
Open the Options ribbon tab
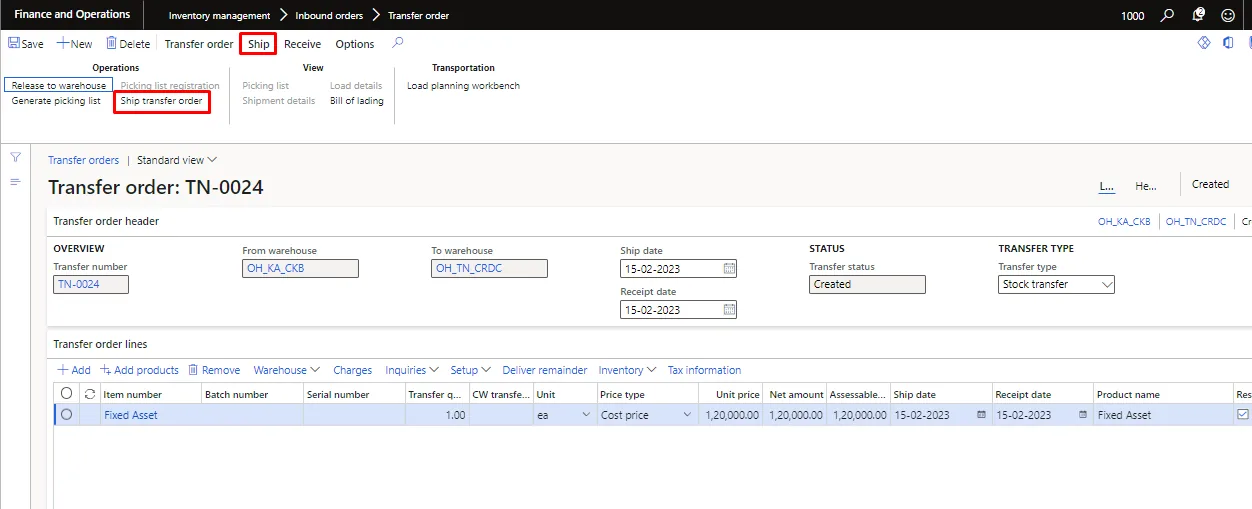[x=355, y=44]
